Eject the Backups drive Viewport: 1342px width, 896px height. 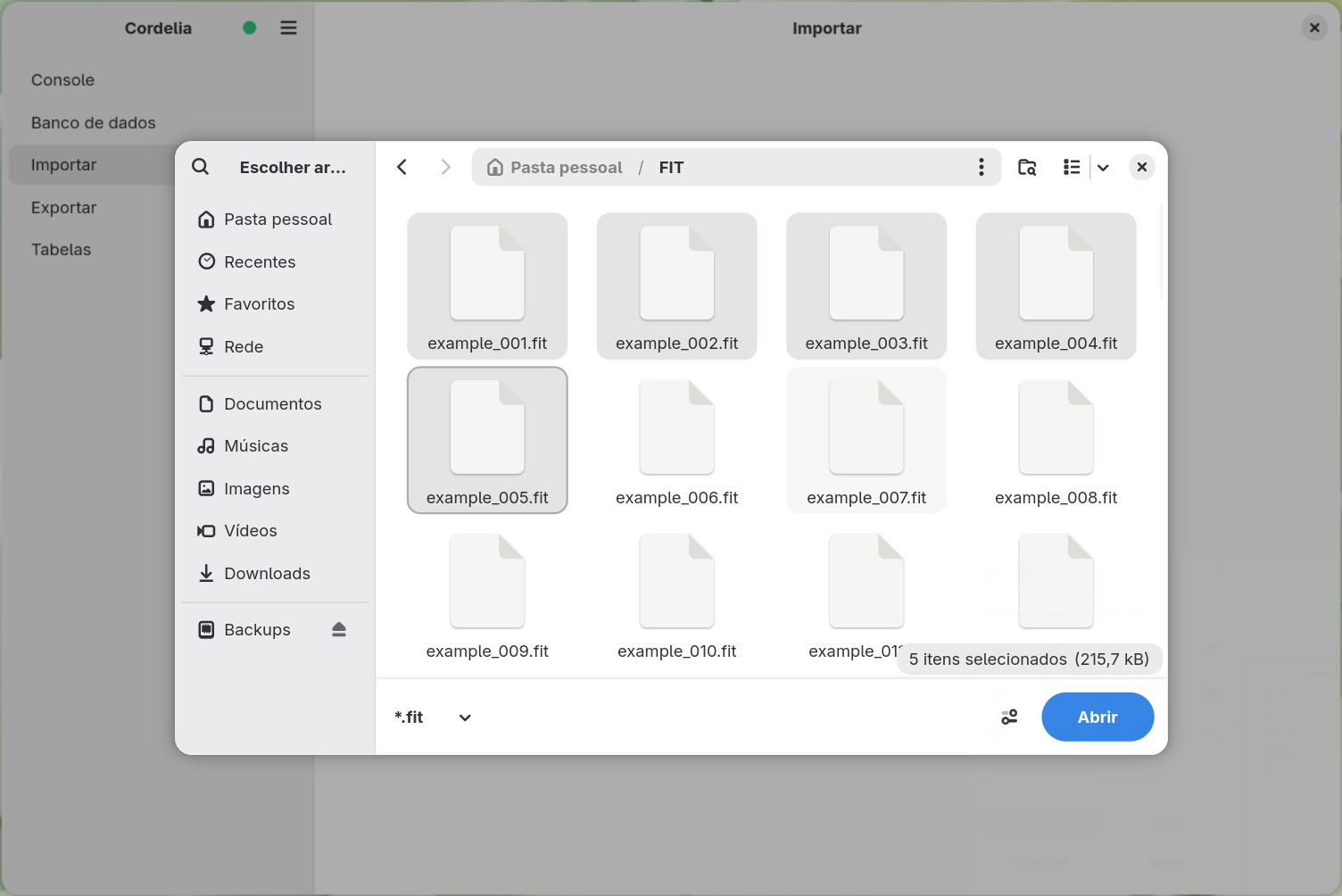point(339,630)
